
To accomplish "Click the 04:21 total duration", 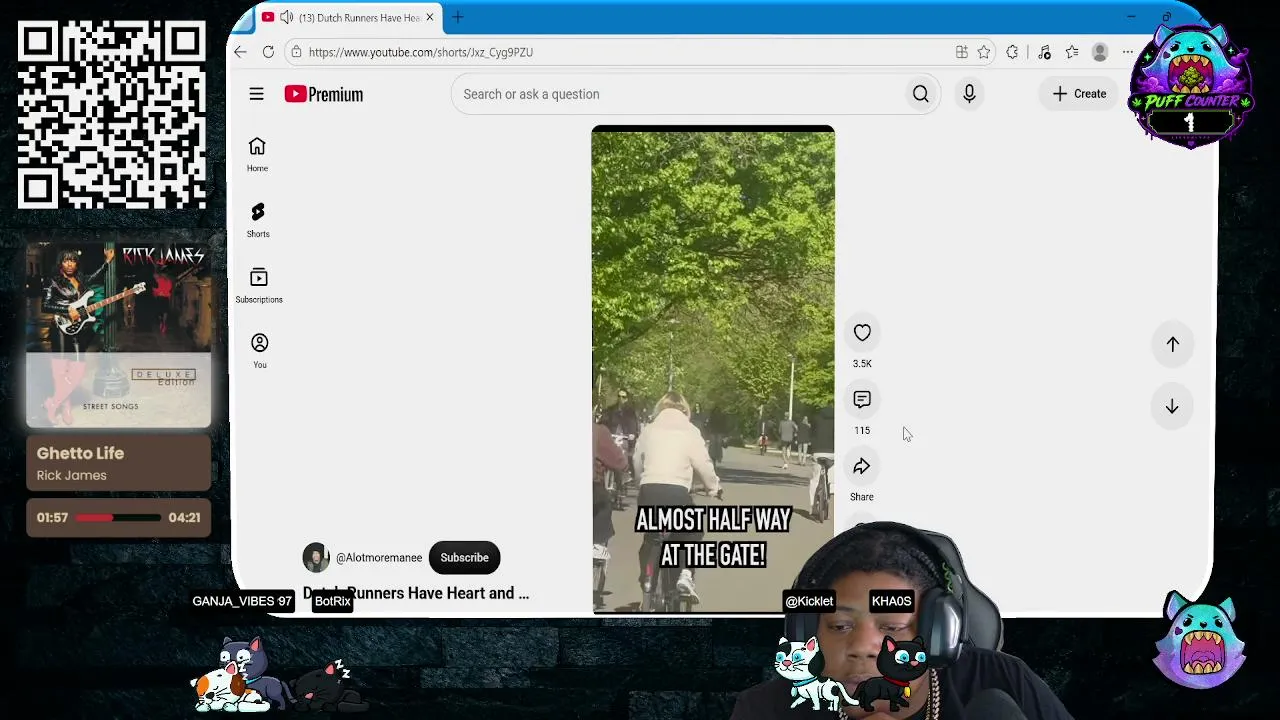I will (184, 518).
